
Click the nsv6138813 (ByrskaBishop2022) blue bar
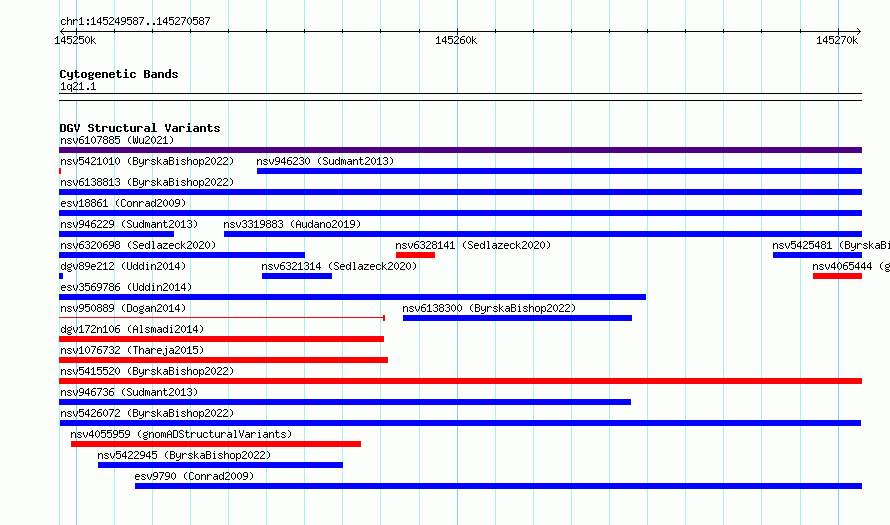(460, 192)
